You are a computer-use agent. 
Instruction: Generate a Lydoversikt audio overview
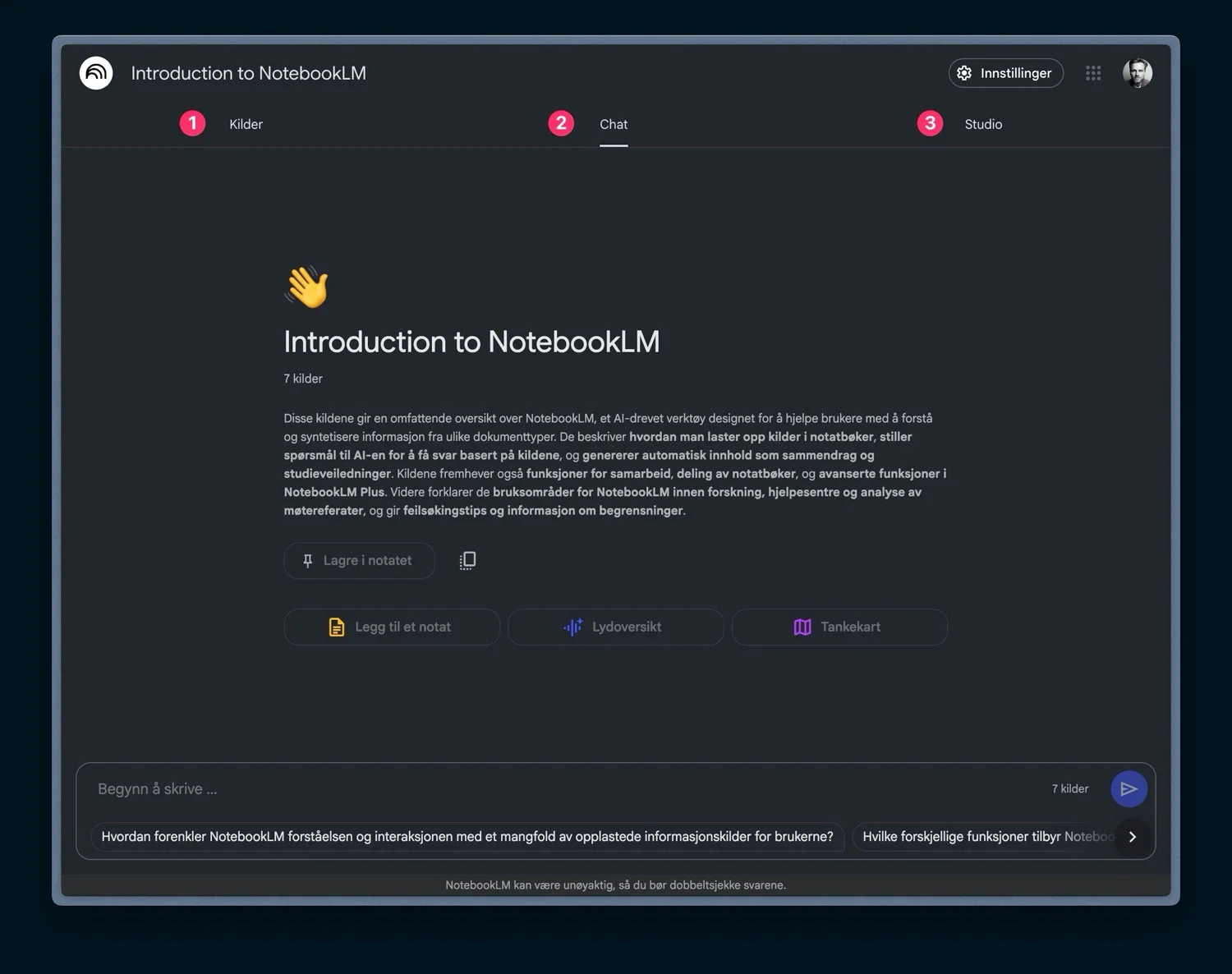click(x=615, y=627)
